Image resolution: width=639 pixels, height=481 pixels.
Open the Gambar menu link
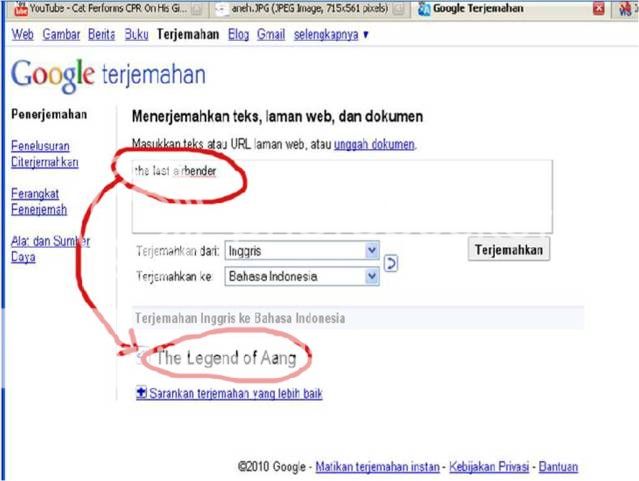coord(61,35)
